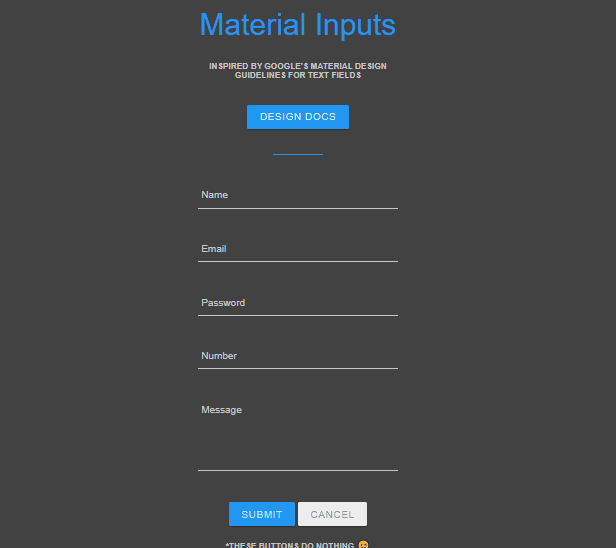Click the floating Password label text

pyautogui.click(x=223, y=303)
